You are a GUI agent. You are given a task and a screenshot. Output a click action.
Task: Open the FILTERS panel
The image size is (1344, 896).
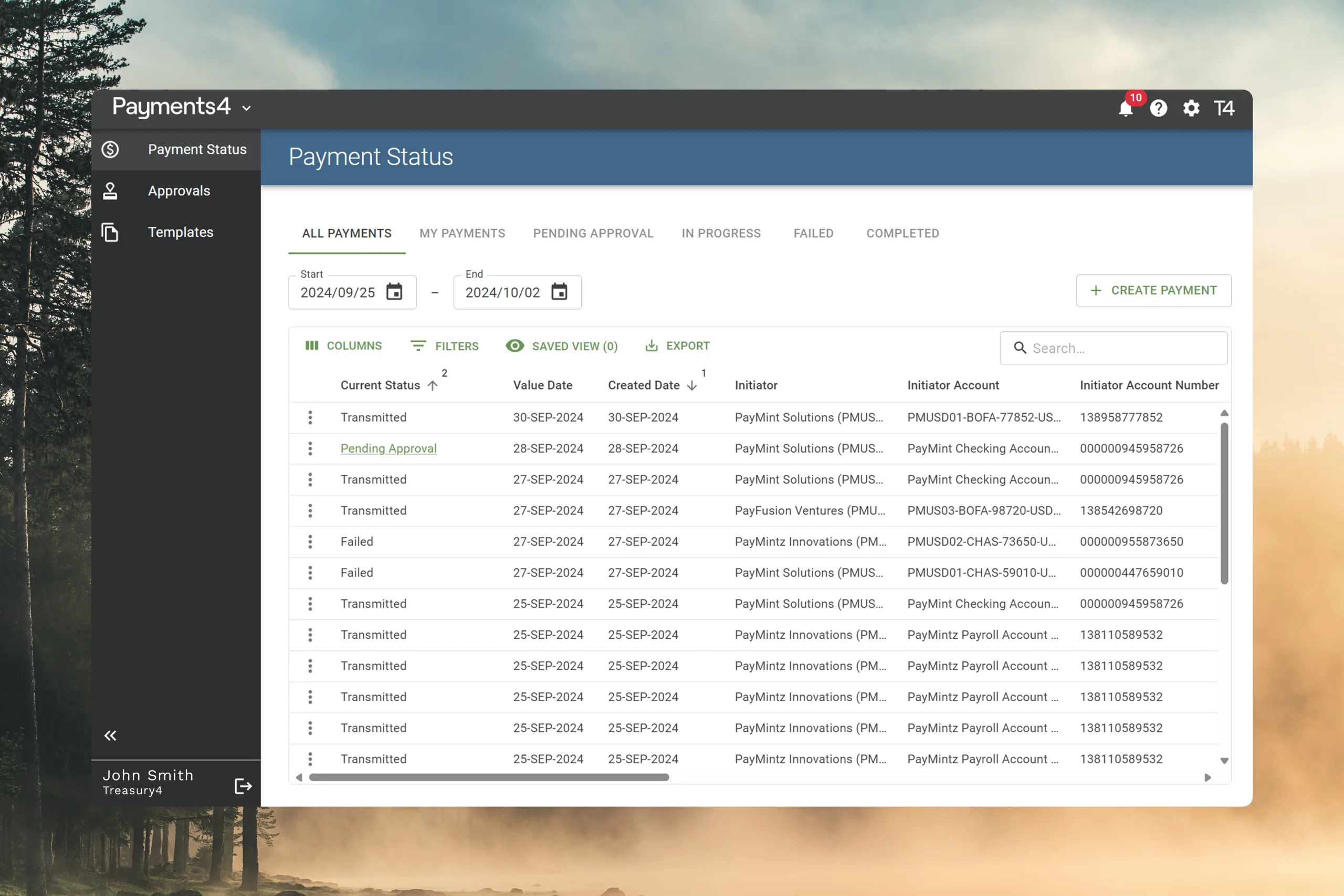pos(445,346)
